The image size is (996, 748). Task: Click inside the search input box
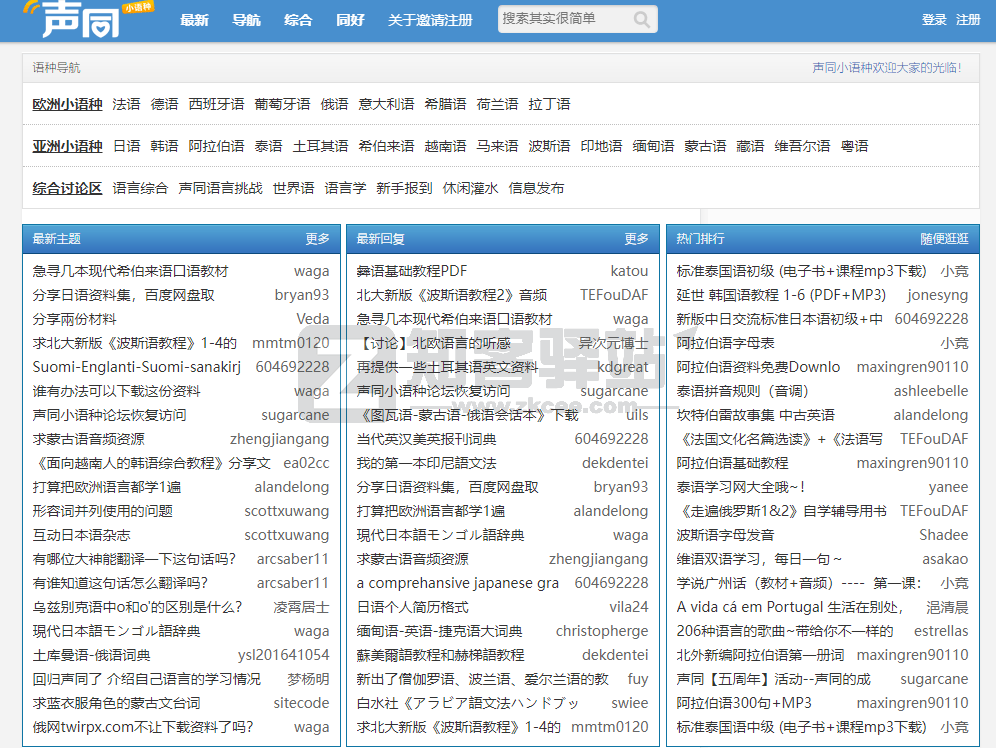click(x=560, y=19)
